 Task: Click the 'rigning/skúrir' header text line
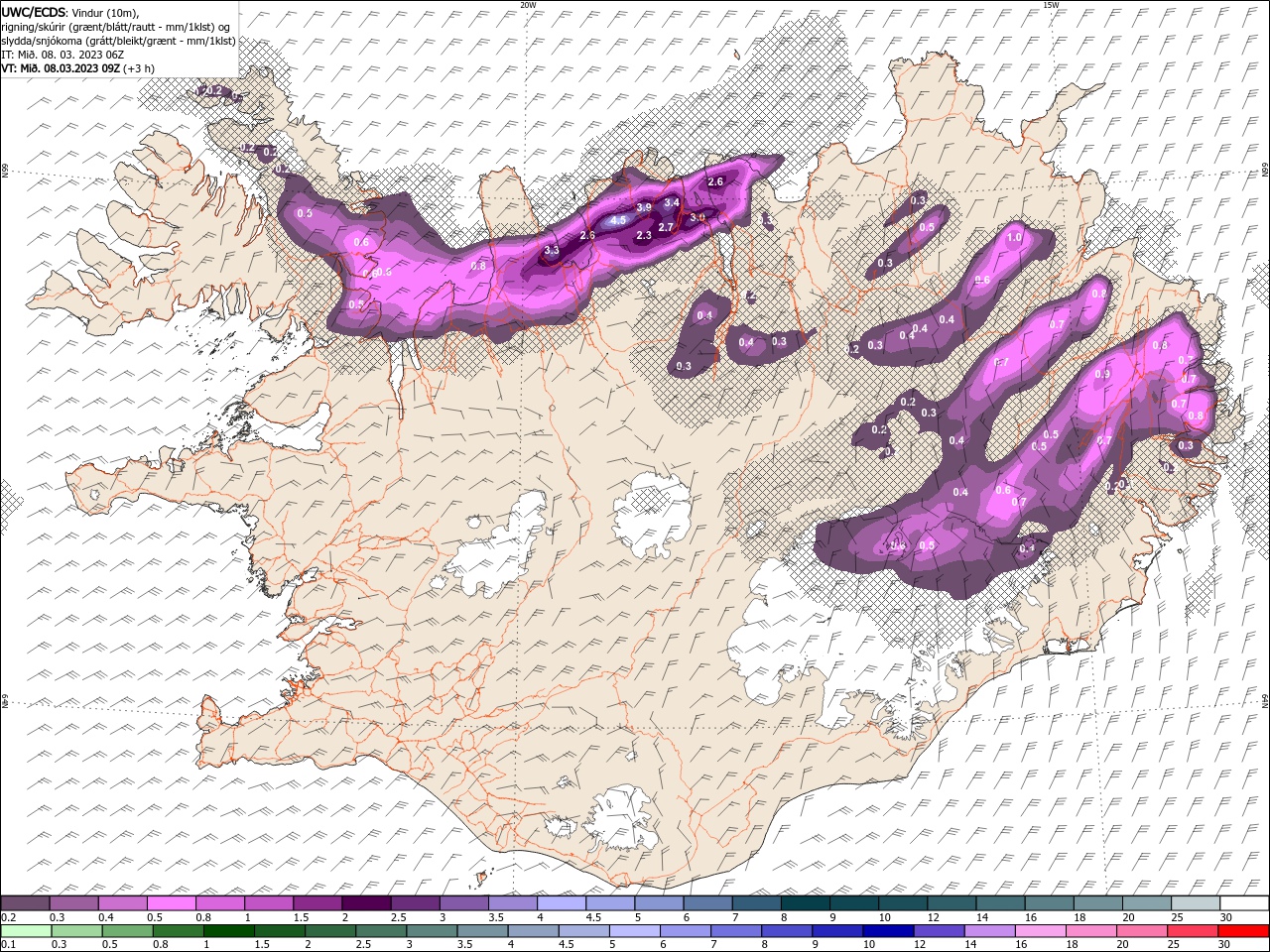[115, 26]
